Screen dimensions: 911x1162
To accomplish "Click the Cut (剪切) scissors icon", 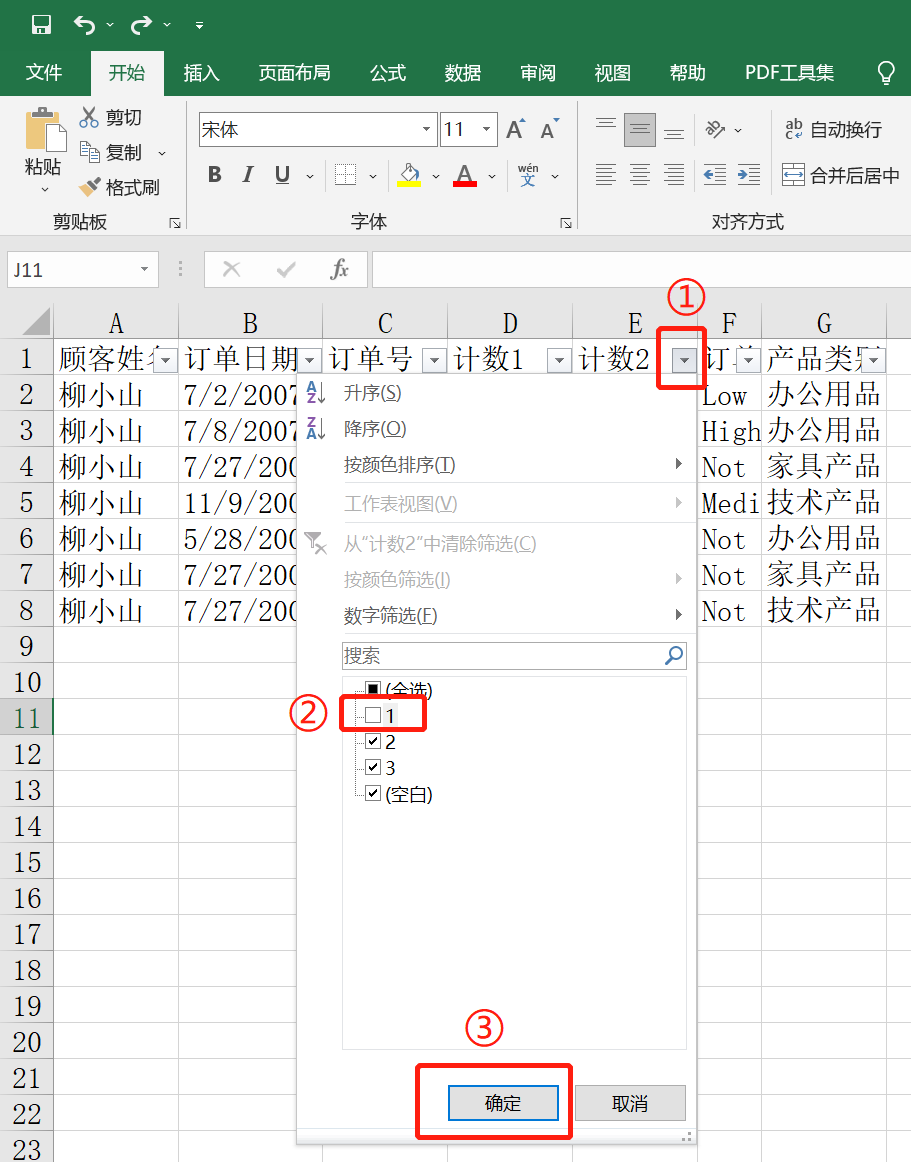I will click(89, 117).
